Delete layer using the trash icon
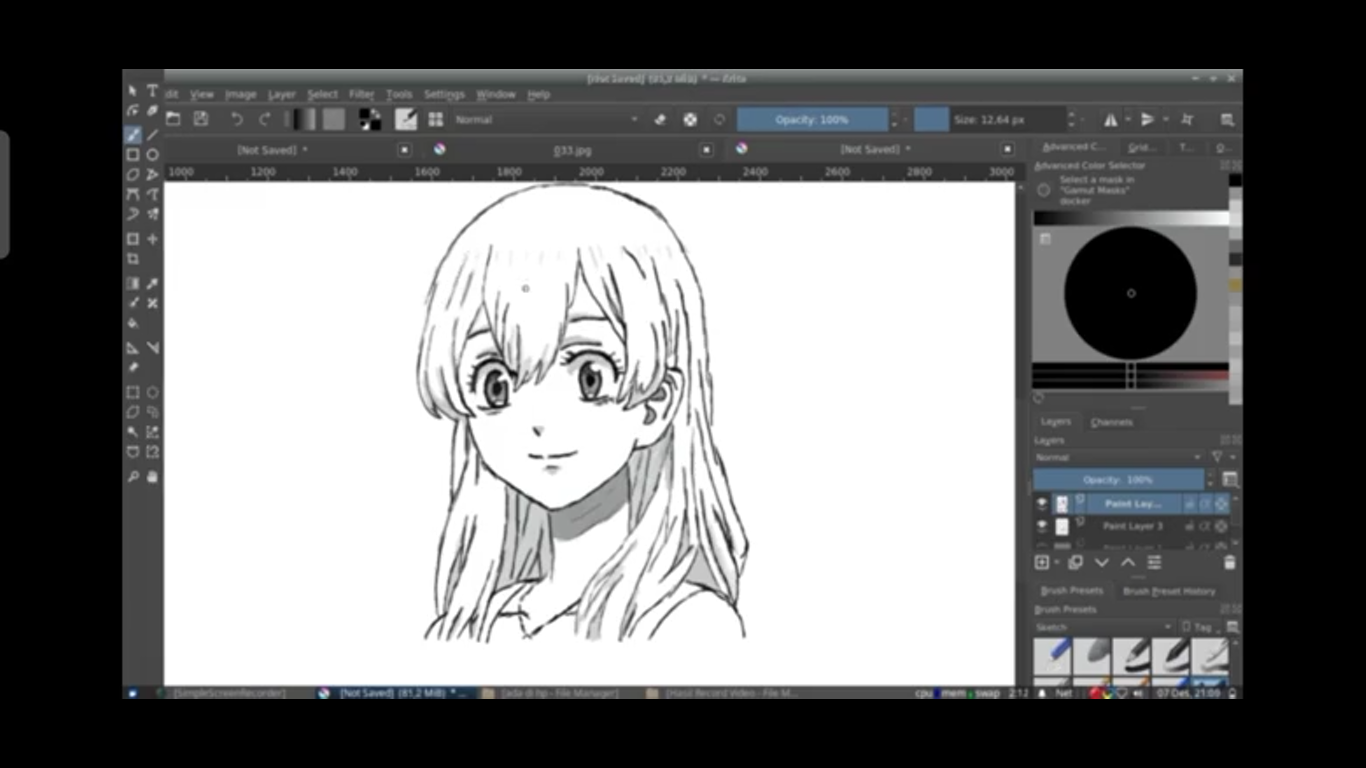 1229,563
